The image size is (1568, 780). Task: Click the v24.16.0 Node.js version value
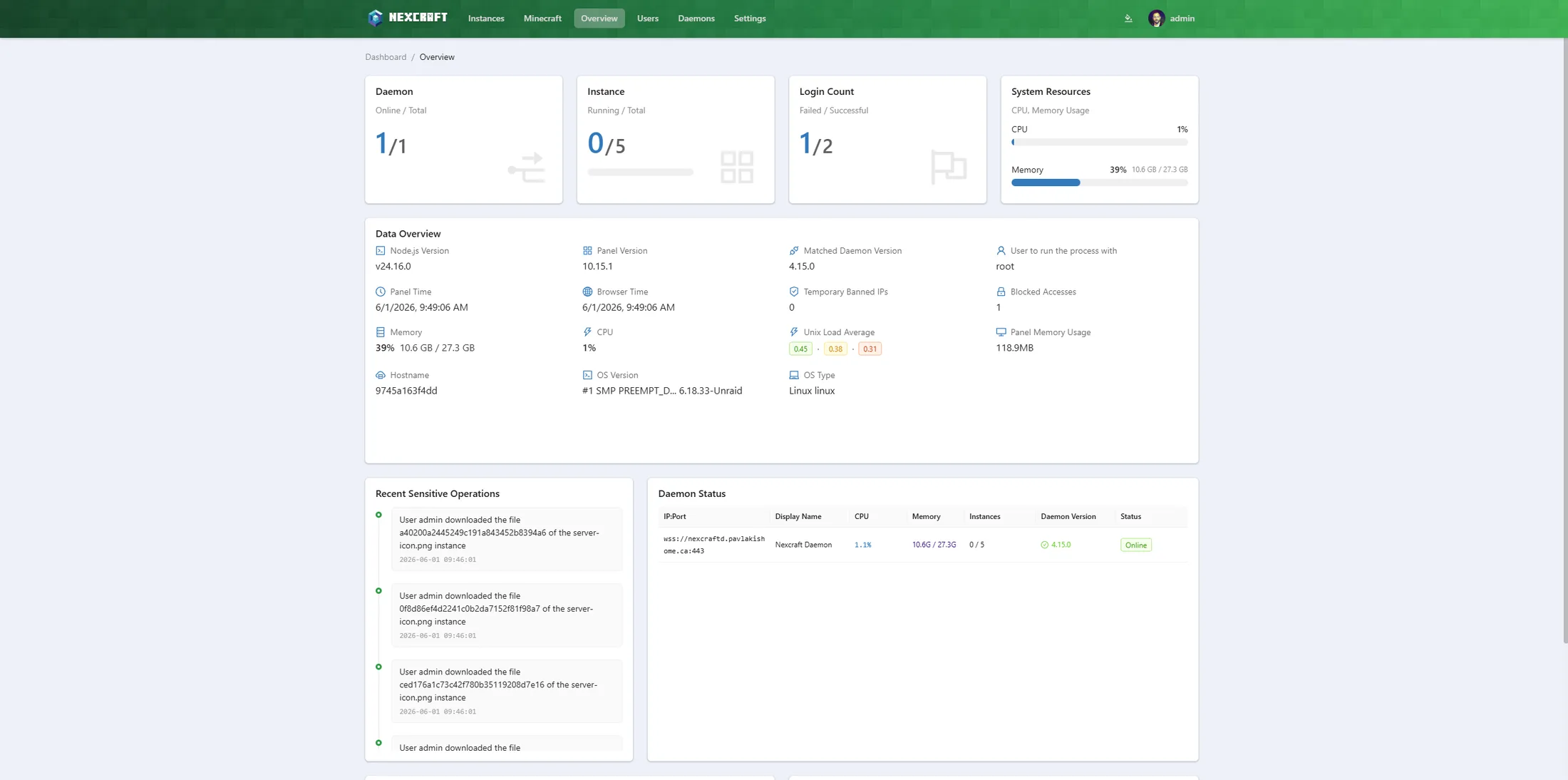393,267
